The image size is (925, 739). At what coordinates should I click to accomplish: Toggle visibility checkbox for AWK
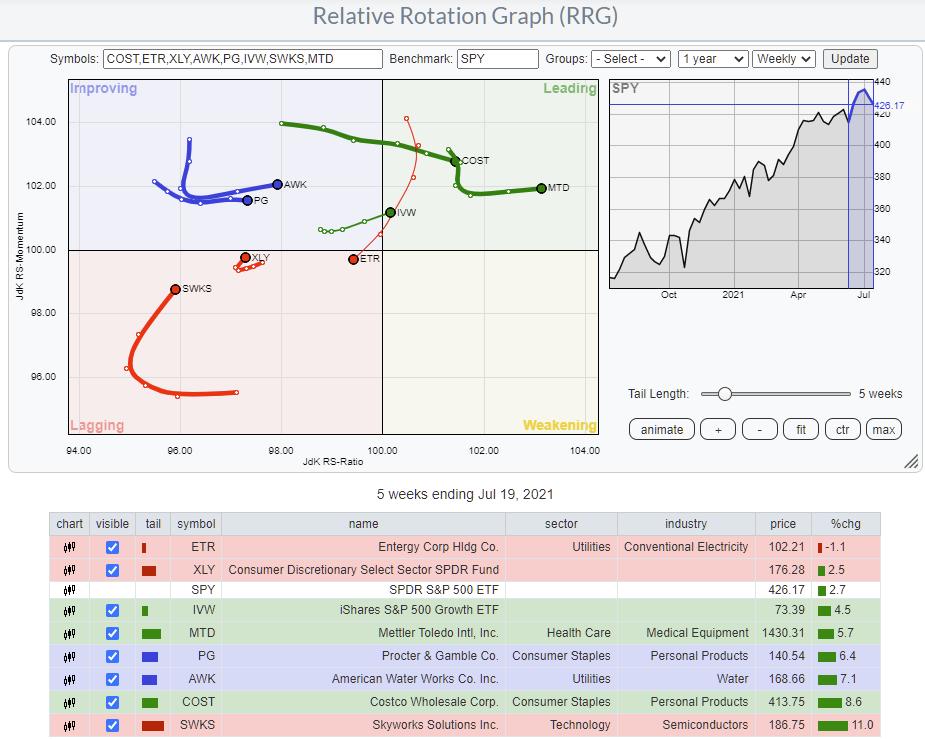pyautogui.click(x=112, y=679)
